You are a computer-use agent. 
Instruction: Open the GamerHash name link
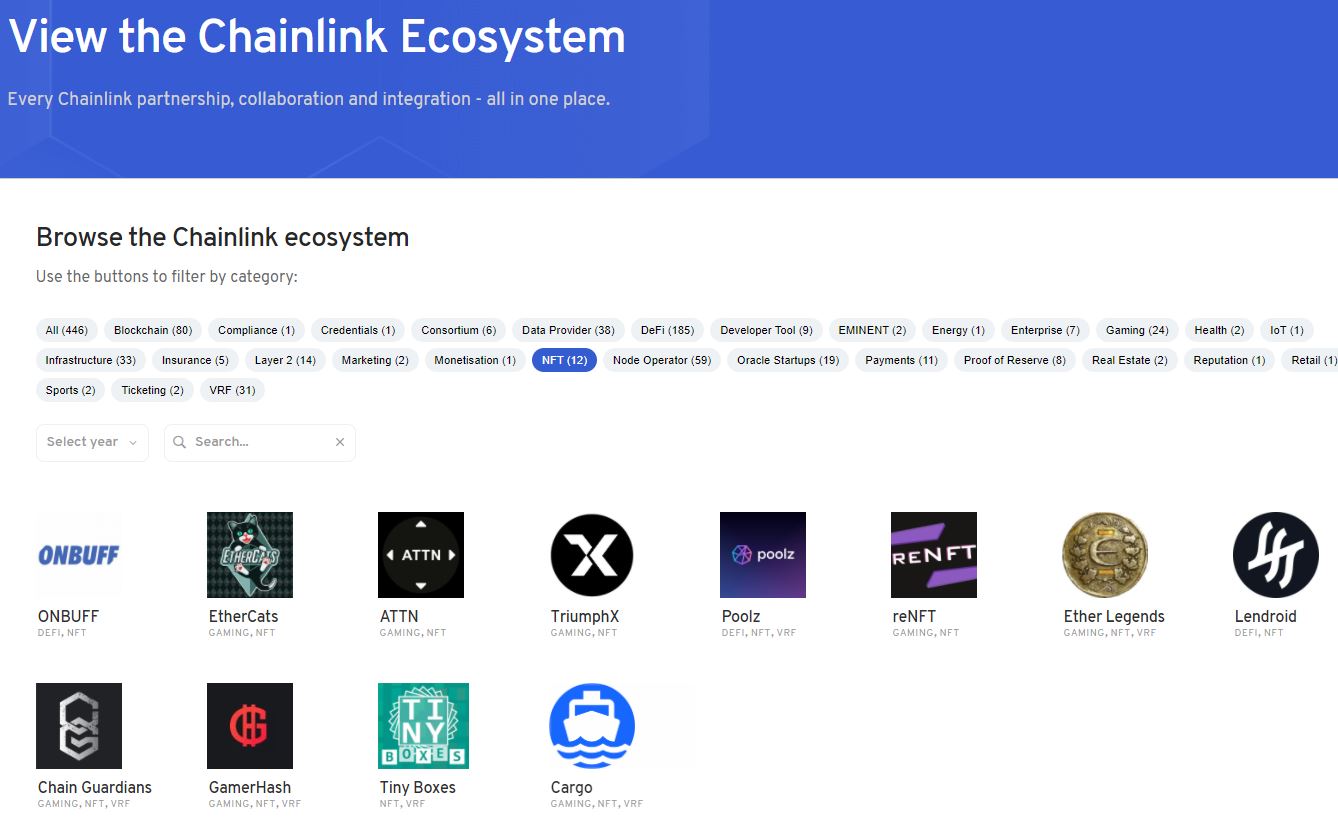[x=250, y=787]
